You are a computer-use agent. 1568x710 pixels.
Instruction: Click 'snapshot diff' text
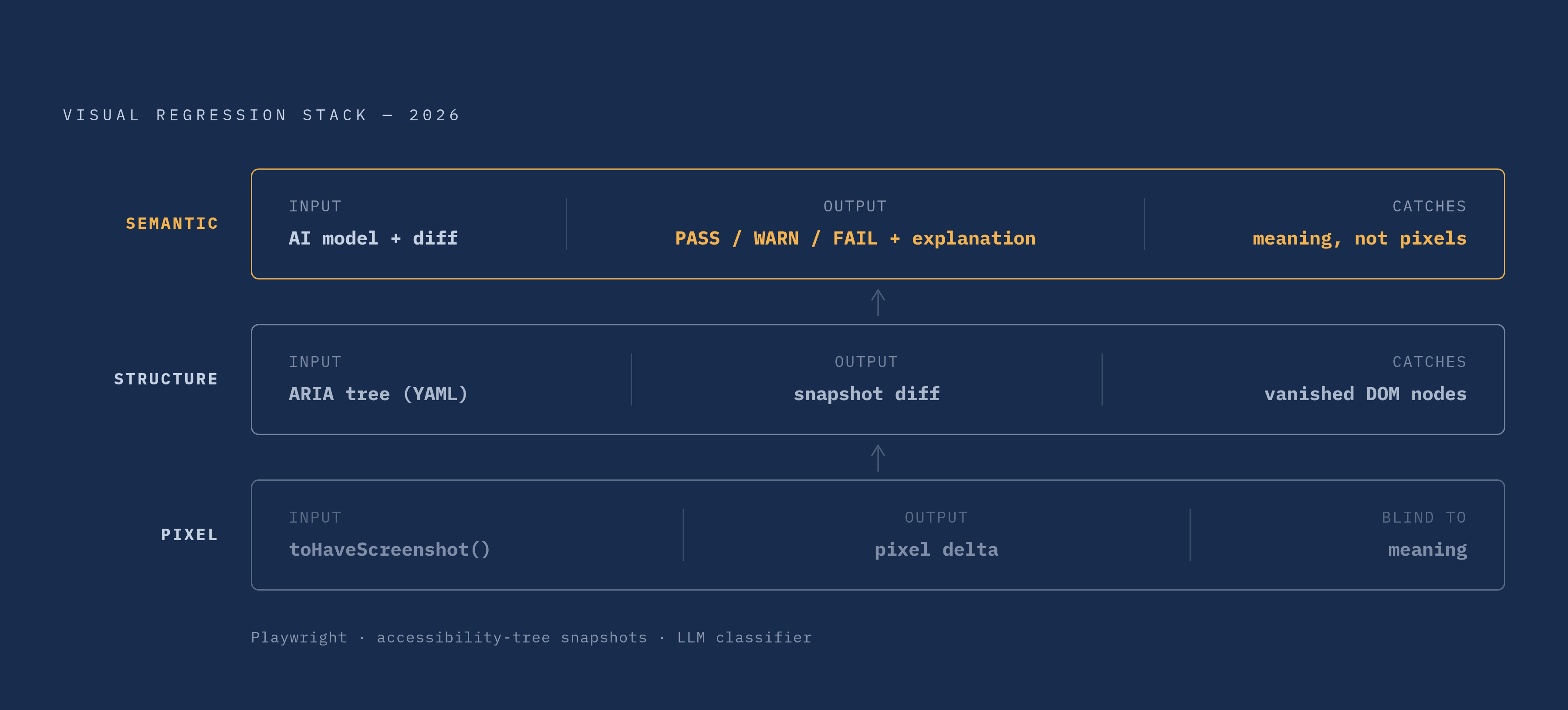866,394
